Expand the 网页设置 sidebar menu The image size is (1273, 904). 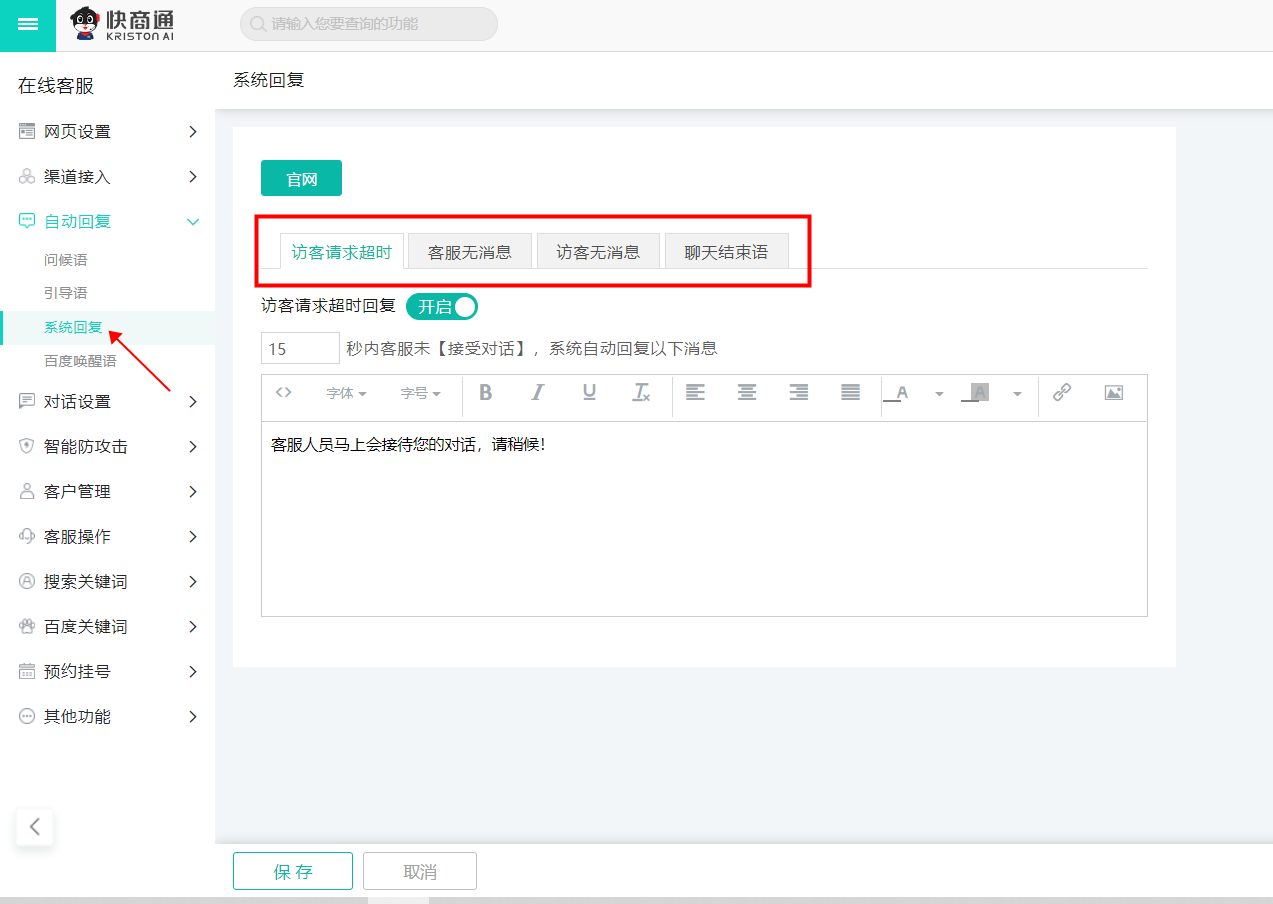pyautogui.click(x=108, y=132)
